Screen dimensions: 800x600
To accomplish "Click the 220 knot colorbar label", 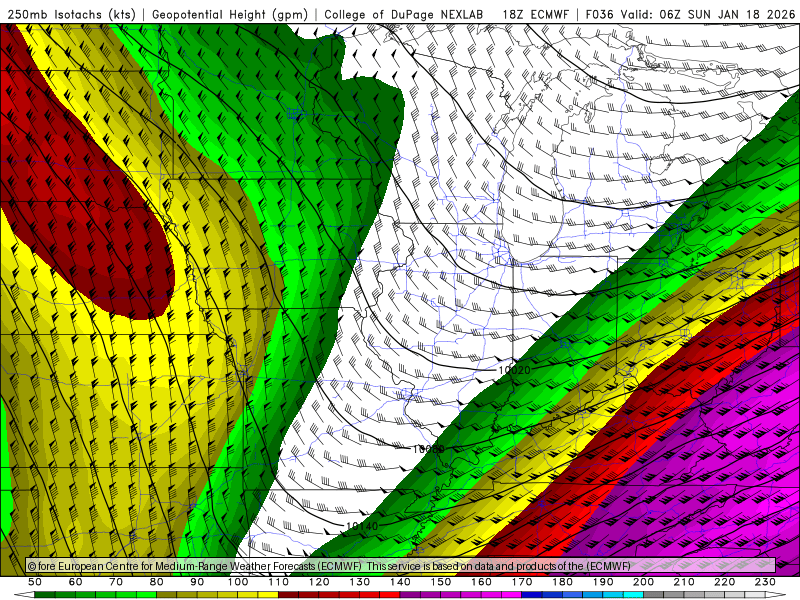I will [724, 582].
